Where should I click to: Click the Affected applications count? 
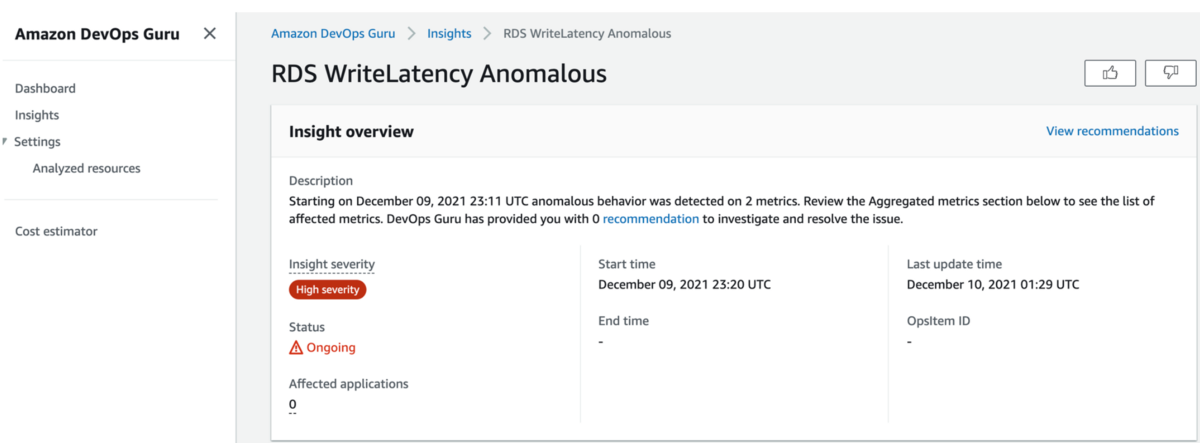[293, 404]
